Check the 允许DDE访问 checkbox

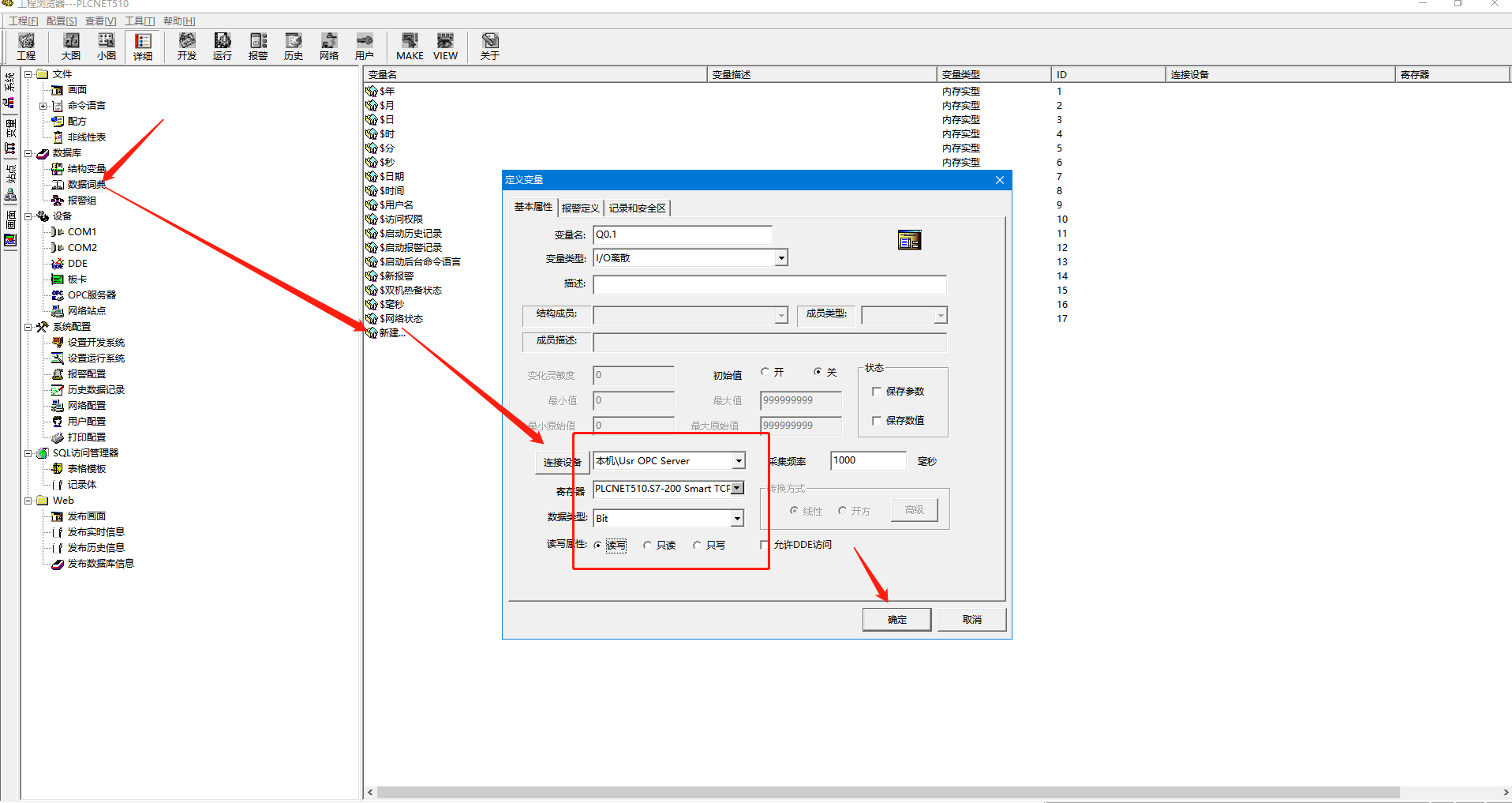[x=765, y=545]
